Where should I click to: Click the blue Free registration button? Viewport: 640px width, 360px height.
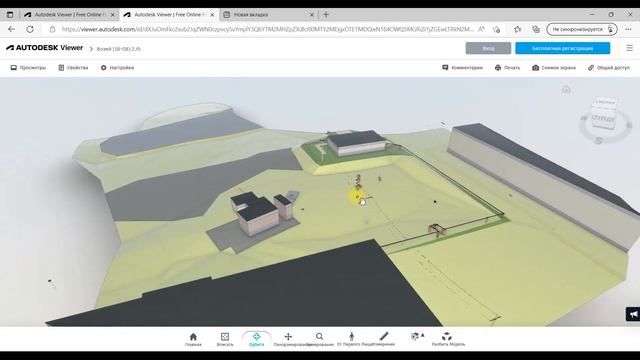[x=562, y=48]
